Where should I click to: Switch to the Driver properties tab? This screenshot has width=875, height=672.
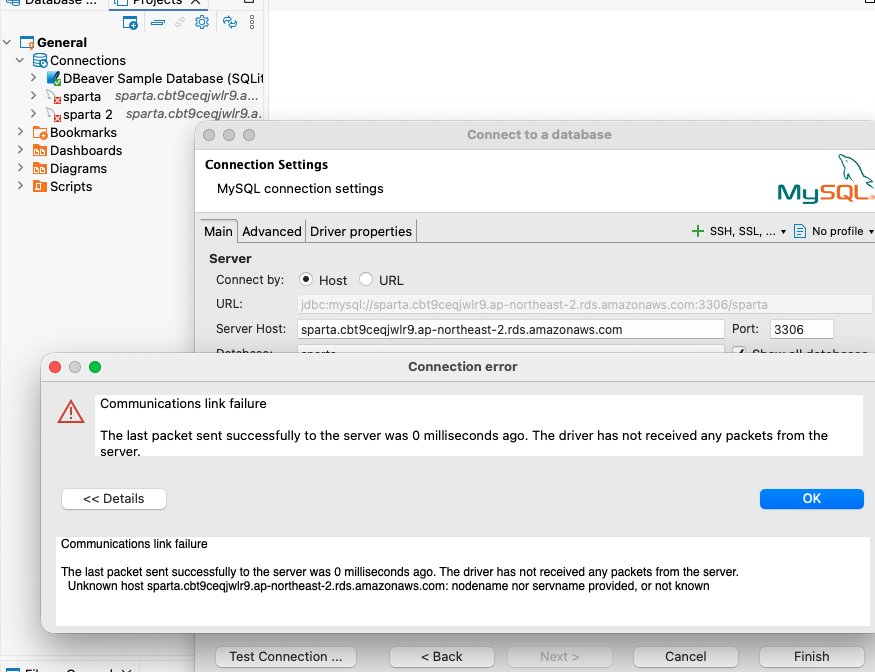[360, 231]
